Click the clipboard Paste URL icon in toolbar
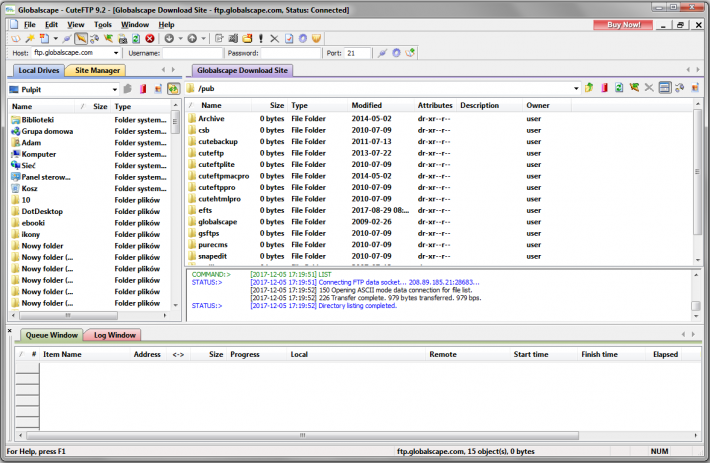The height and width of the screenshot is (463, 710). tap(123, 39)
